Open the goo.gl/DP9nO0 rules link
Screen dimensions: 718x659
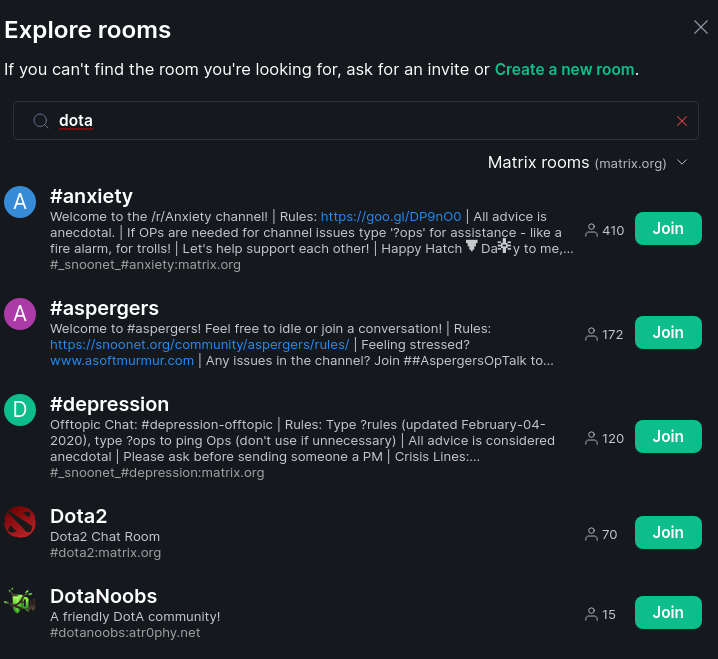(x=391, y=217)
